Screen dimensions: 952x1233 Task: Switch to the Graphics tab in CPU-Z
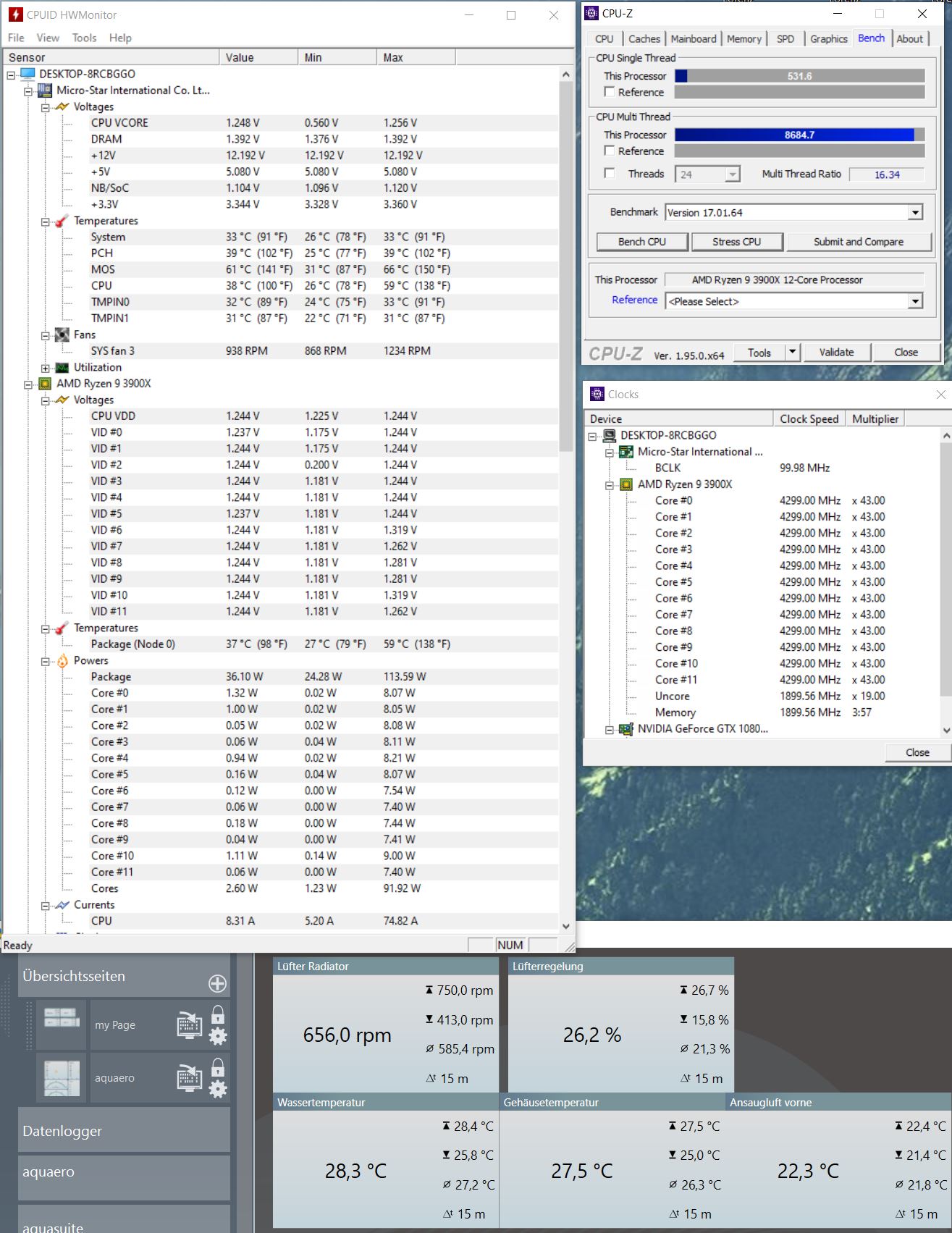tap(829, 39)
